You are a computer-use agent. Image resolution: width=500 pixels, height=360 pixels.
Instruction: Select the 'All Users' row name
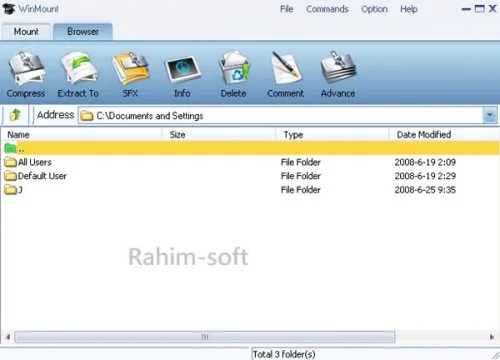35,162
